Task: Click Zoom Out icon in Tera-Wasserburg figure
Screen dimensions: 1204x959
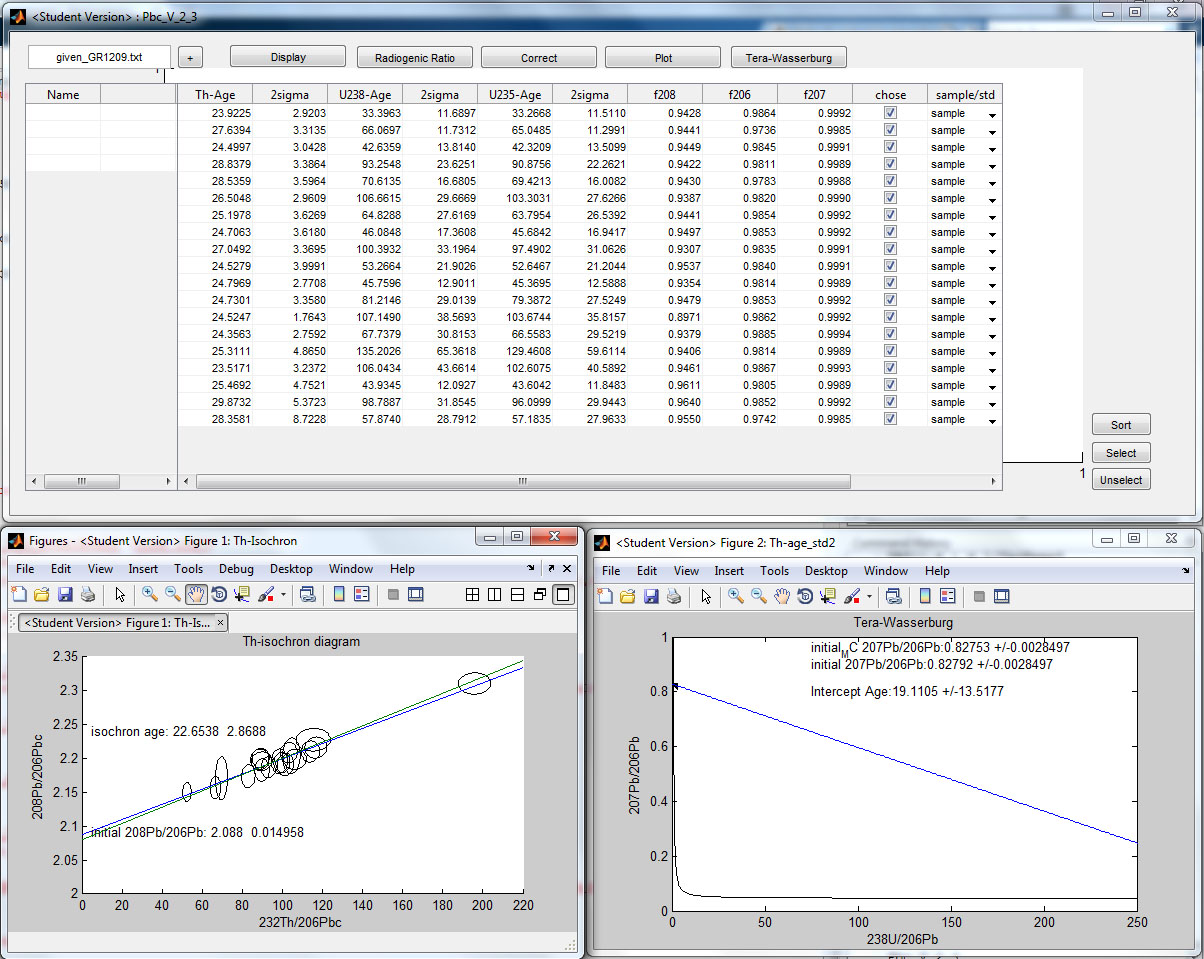Action: pyautogui.click(x=759, y=597)
